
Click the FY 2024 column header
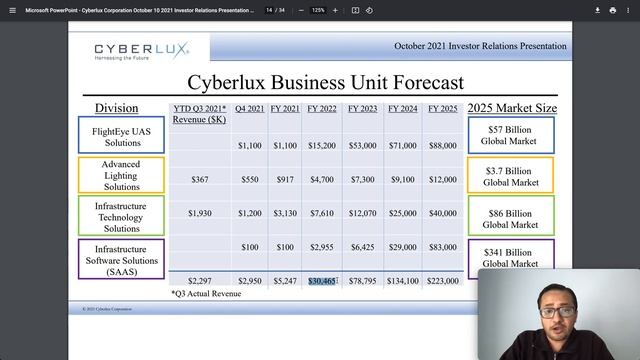click(x=402, y=109)
